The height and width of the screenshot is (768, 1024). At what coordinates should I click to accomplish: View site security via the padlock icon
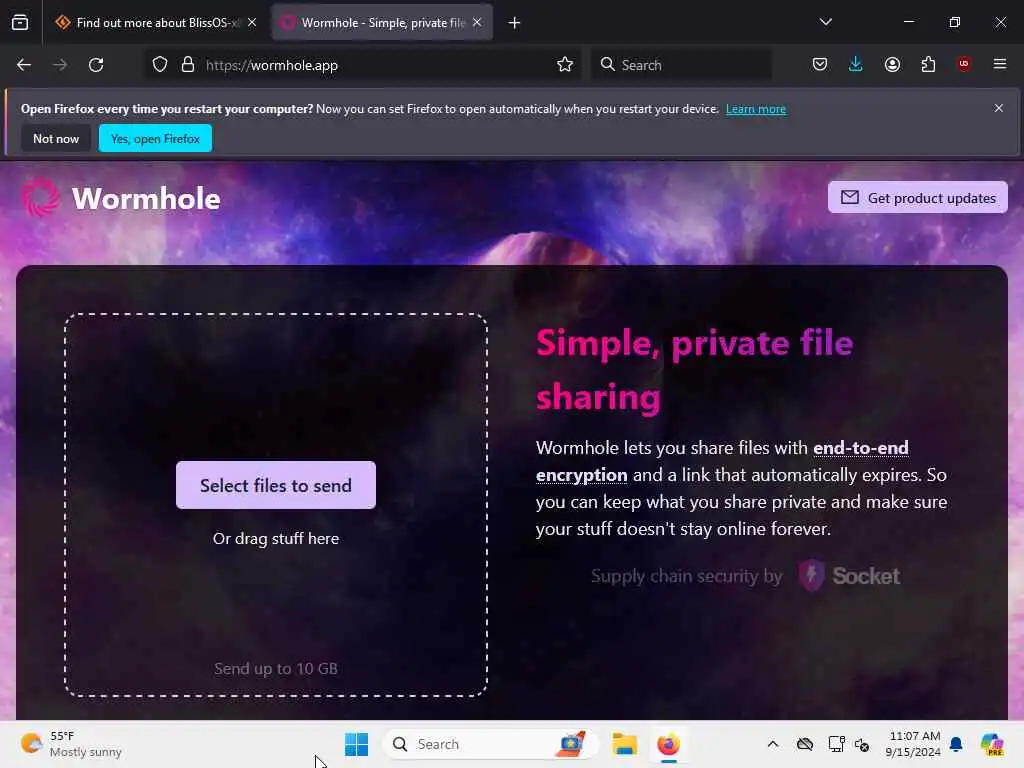(x=188, y=65)
